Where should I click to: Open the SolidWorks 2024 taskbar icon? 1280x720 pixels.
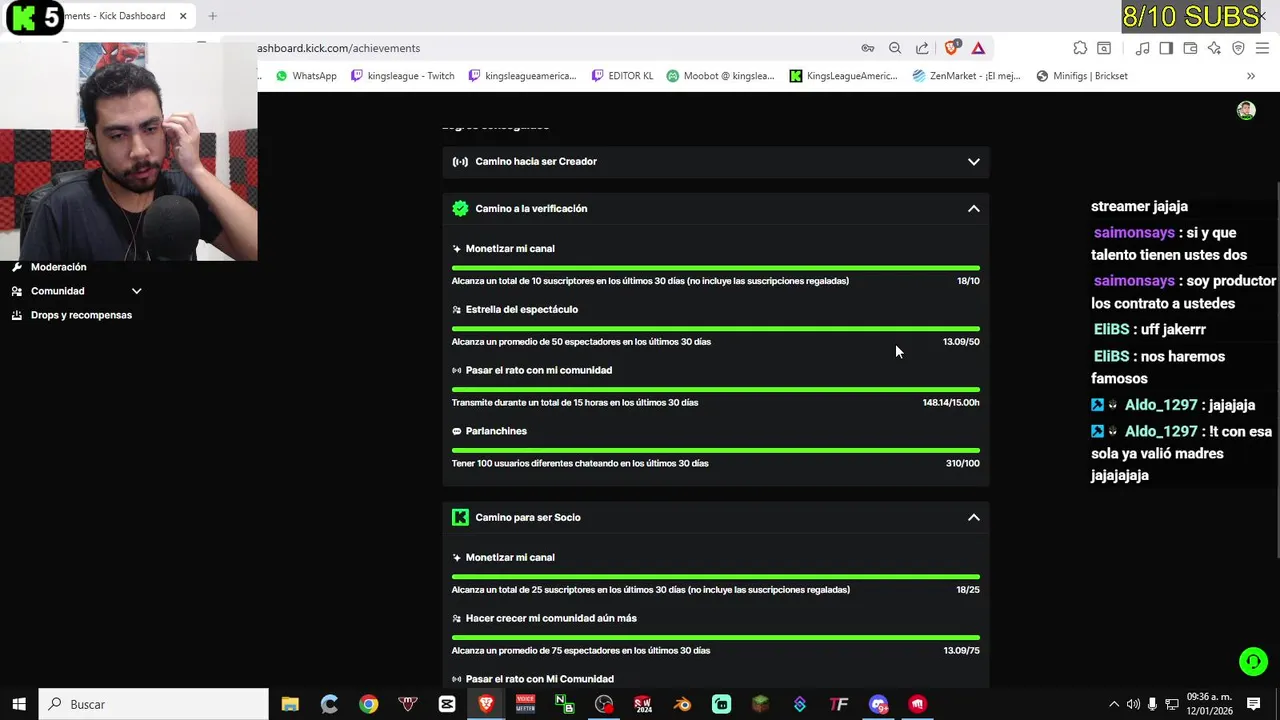tap(643, 704)
